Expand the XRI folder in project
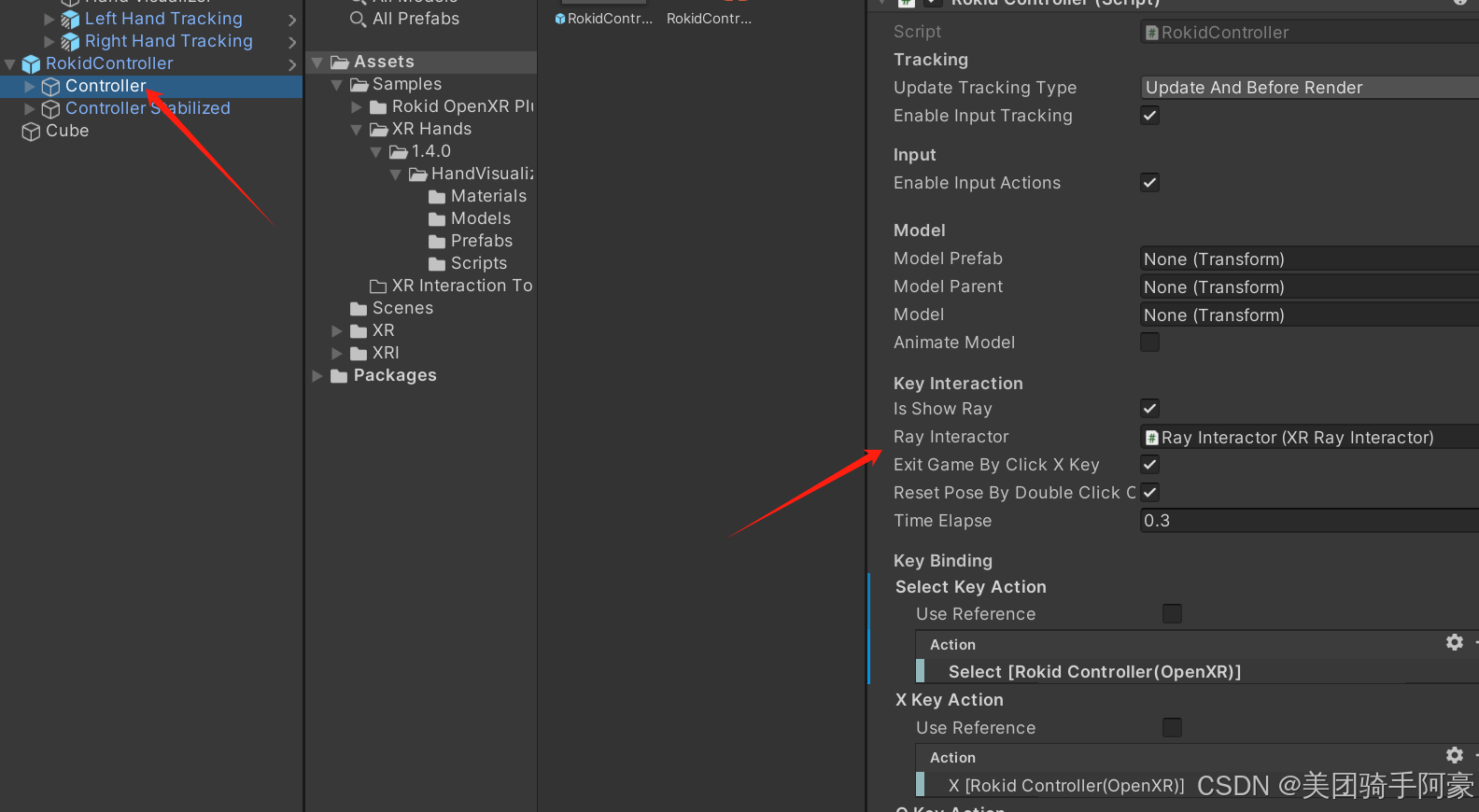This screenshot has height=812, width=1479. click(x=337, y=354)
